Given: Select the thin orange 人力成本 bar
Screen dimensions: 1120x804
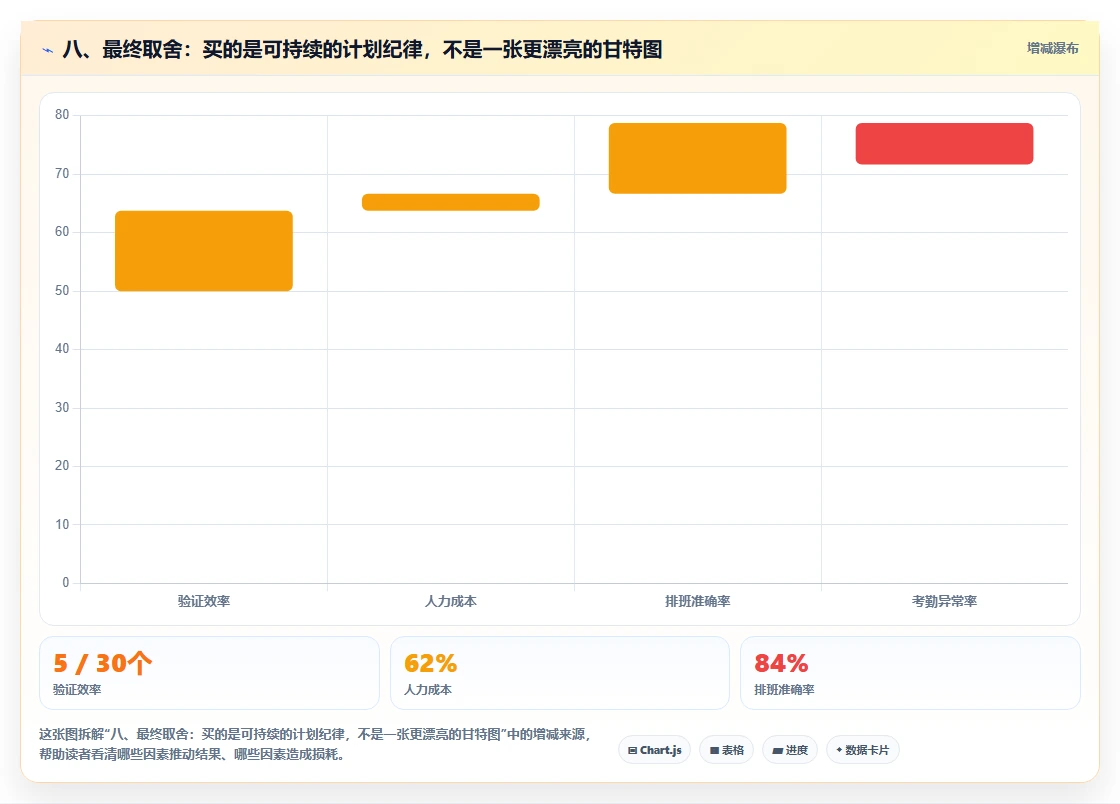Looking at the screenshot, I should click(451, 202).
